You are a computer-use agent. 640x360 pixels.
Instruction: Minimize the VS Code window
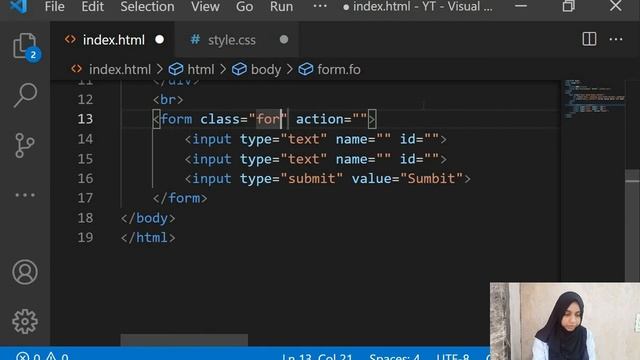(521, 6)
